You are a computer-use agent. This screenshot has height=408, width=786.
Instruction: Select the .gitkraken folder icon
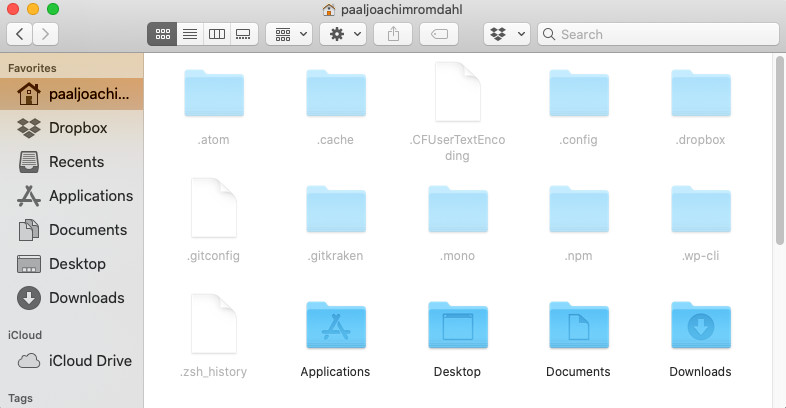[336, 209]
